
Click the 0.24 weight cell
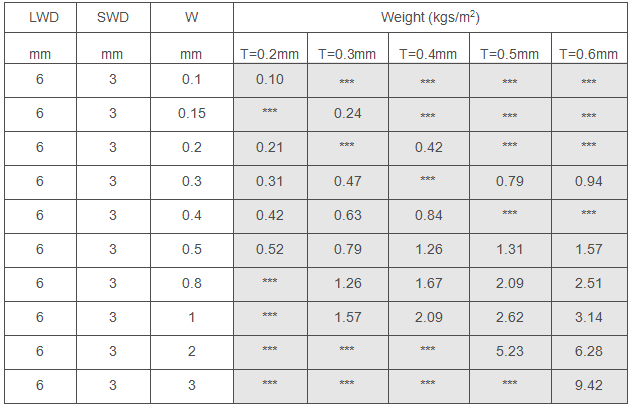[x=347, y=114]
